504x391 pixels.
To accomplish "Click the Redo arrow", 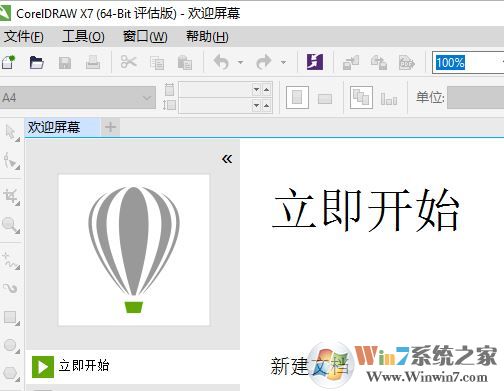I will click(x=264, y=62).
